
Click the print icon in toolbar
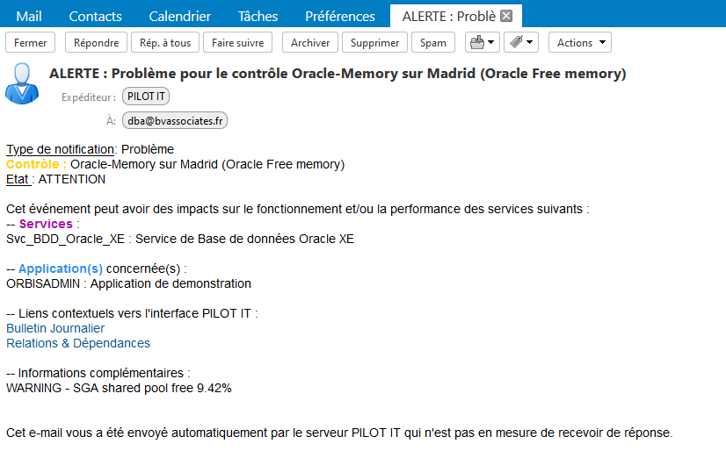[x=477, y=43]
